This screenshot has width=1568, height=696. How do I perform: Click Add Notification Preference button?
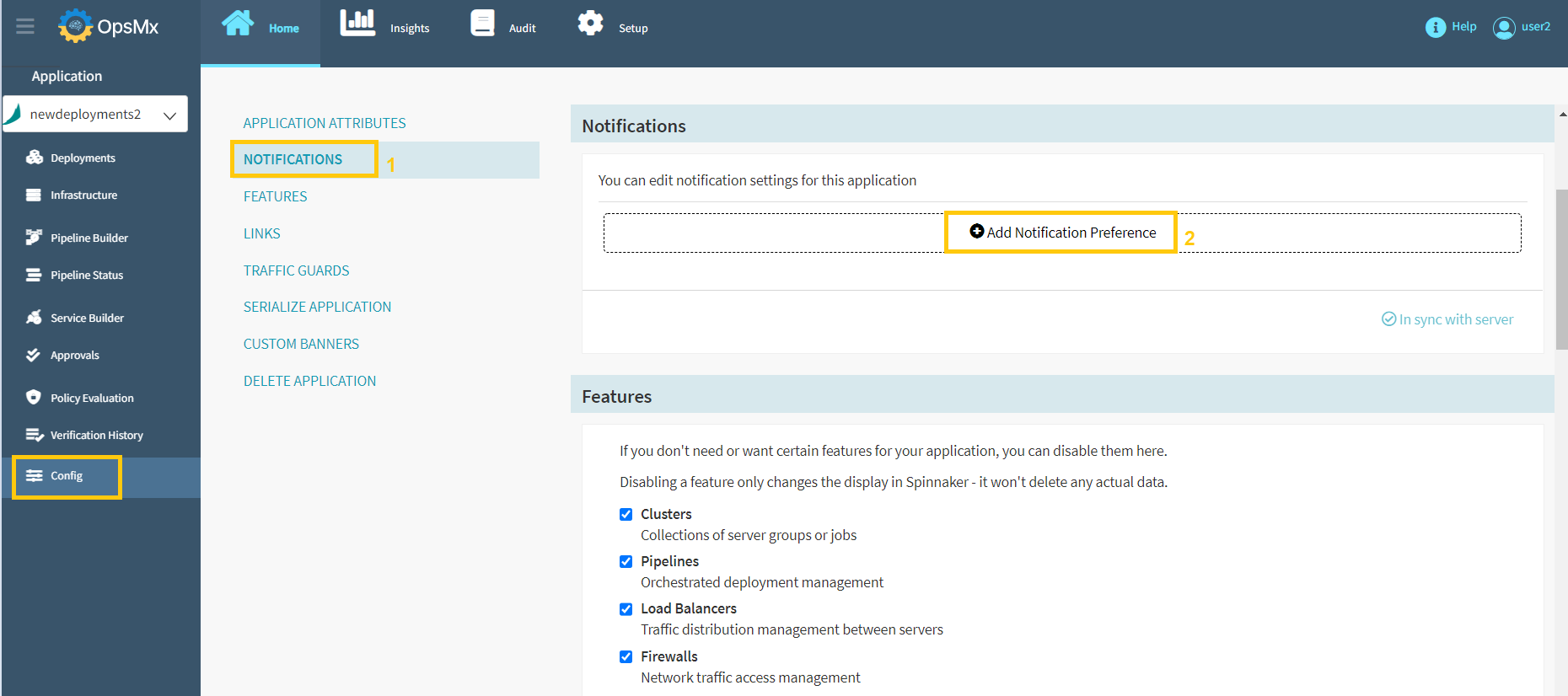1062,233
